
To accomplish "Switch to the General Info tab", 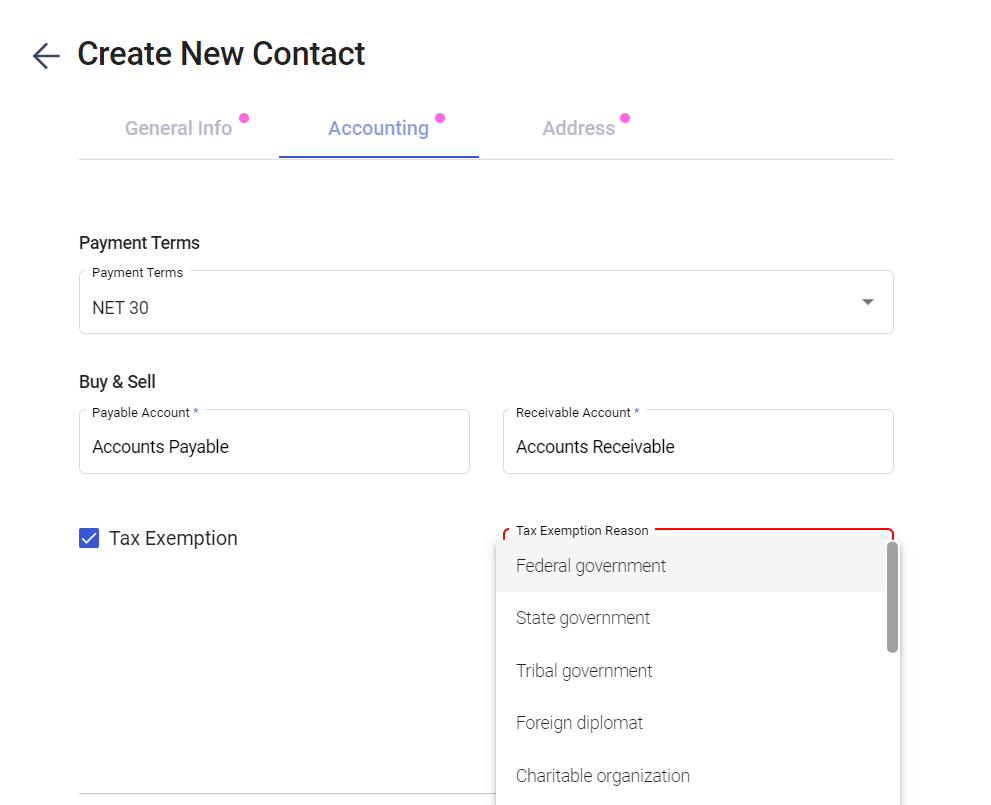I will click(x=178, y=129).
